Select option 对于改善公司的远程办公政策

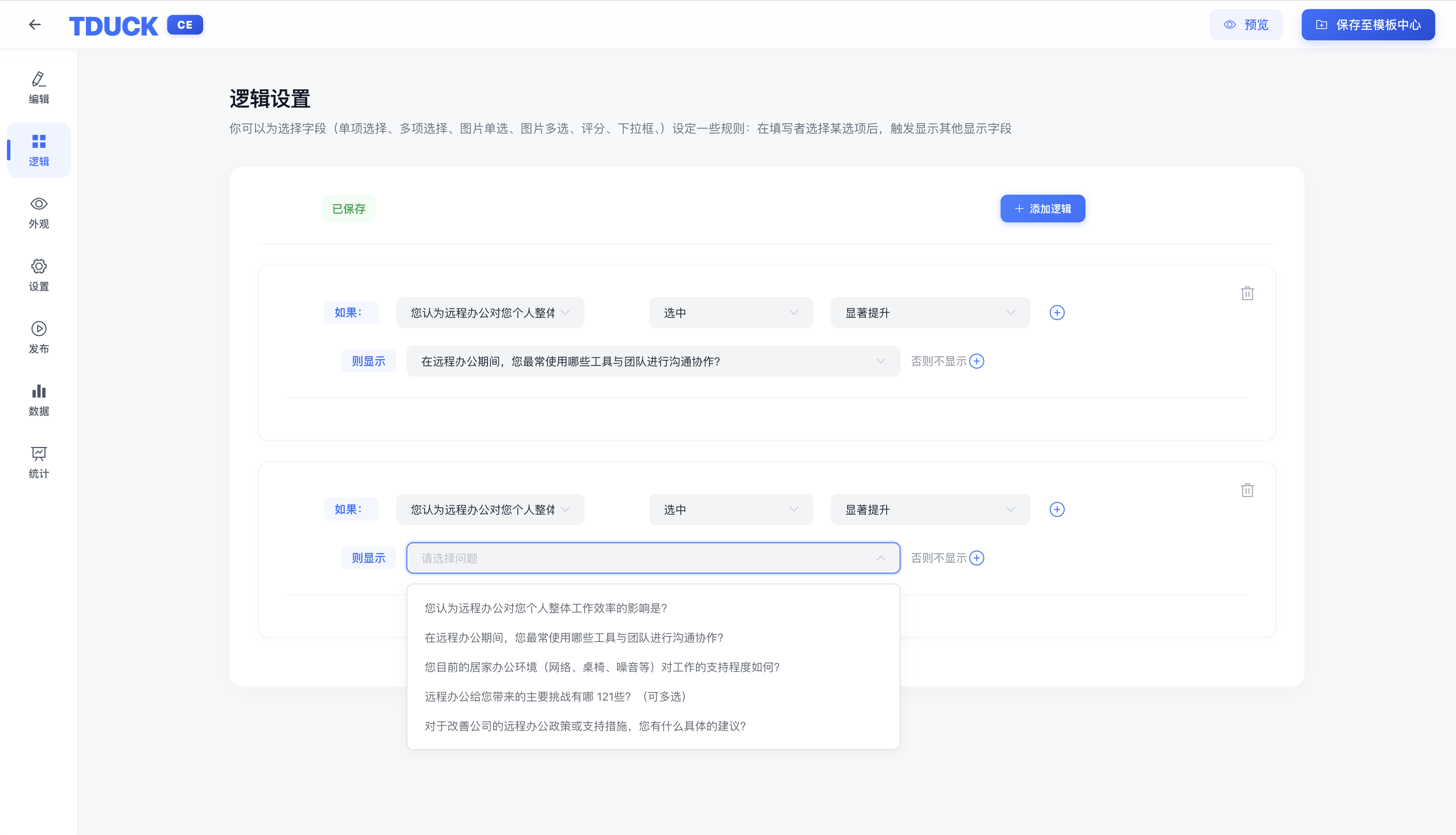click(x=653, y=726)
